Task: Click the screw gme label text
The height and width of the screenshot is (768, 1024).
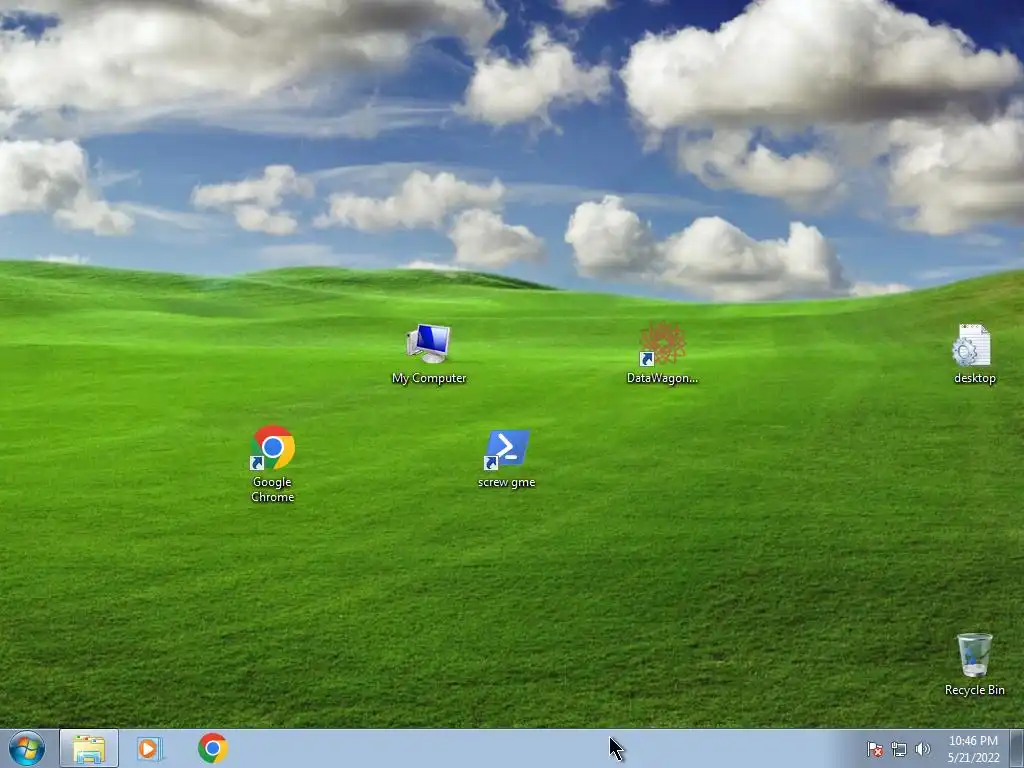Action: [x=507, y=483]
